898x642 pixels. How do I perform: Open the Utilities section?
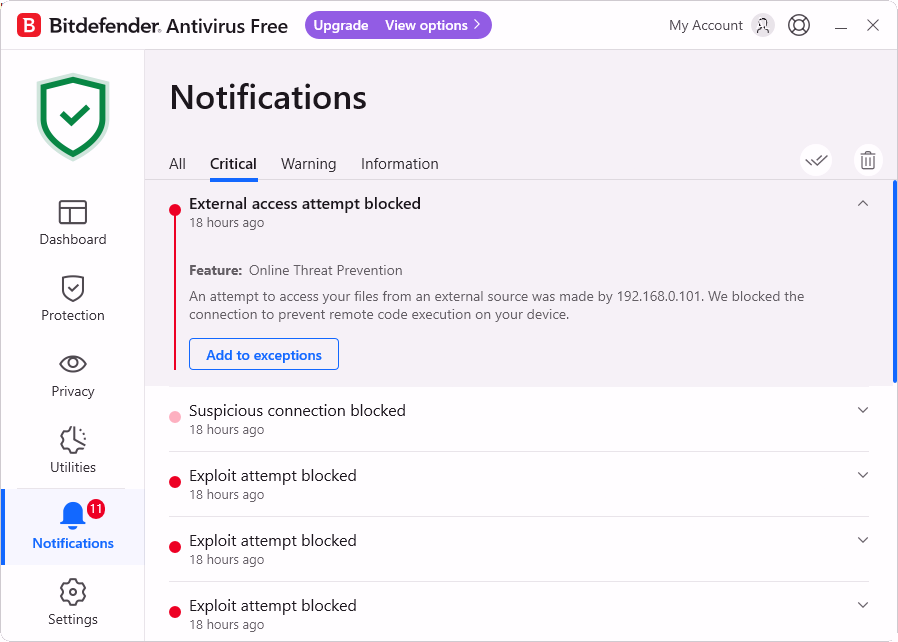pyautogui.click(x=73, y=451)
